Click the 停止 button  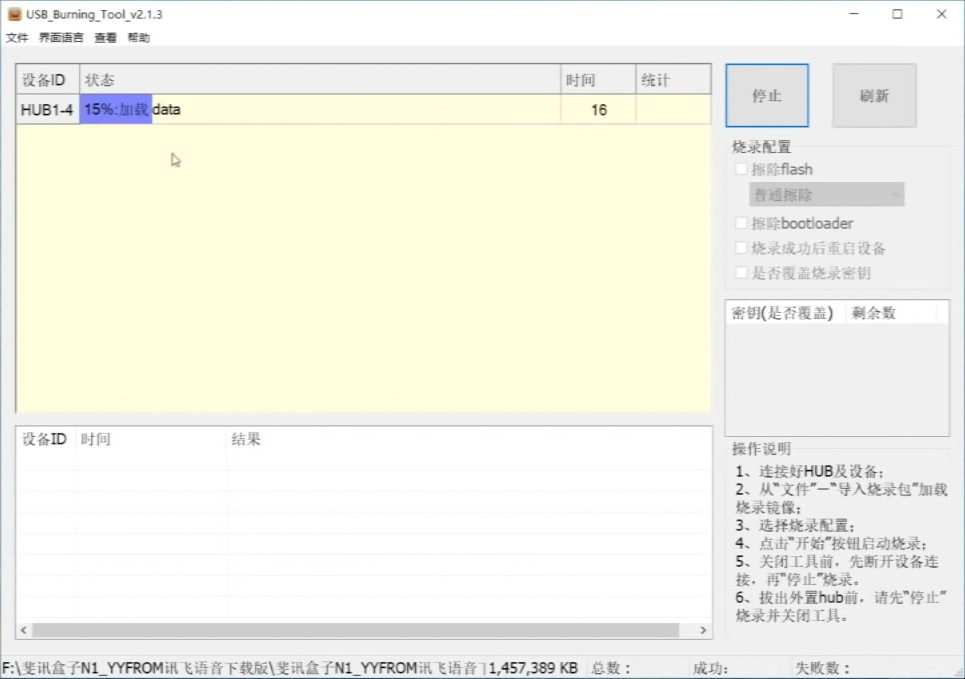766,96
